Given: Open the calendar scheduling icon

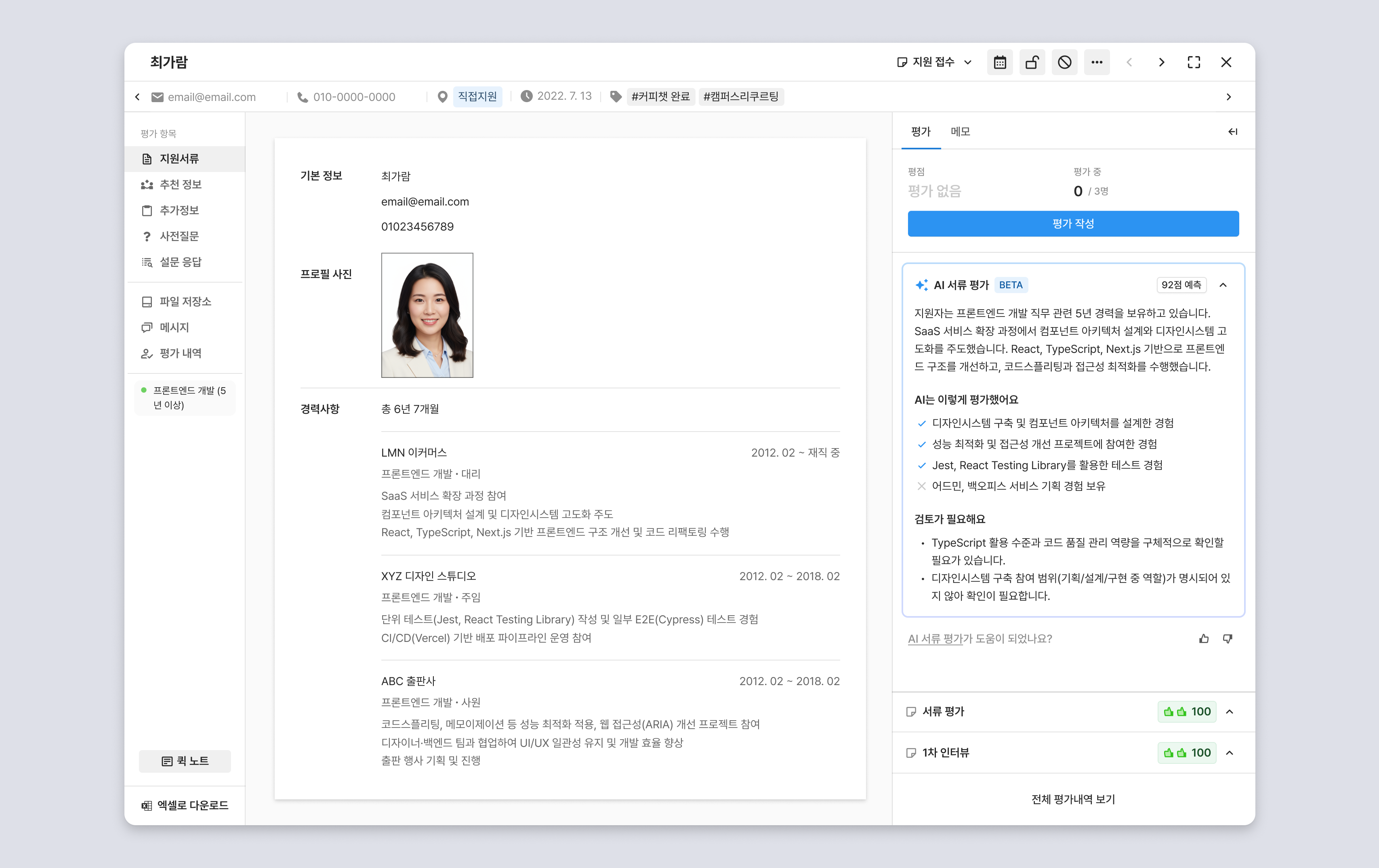Looking at the screenshot, I should point(999,63).
